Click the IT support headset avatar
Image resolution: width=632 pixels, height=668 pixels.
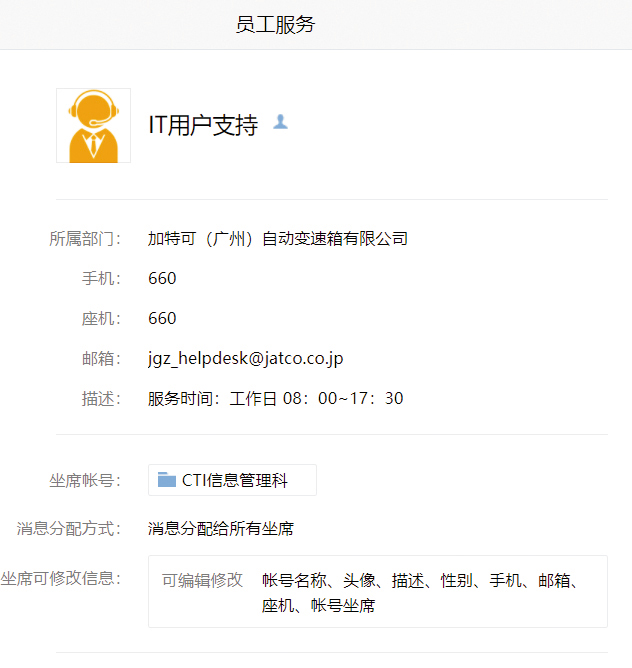pos(93,125)
